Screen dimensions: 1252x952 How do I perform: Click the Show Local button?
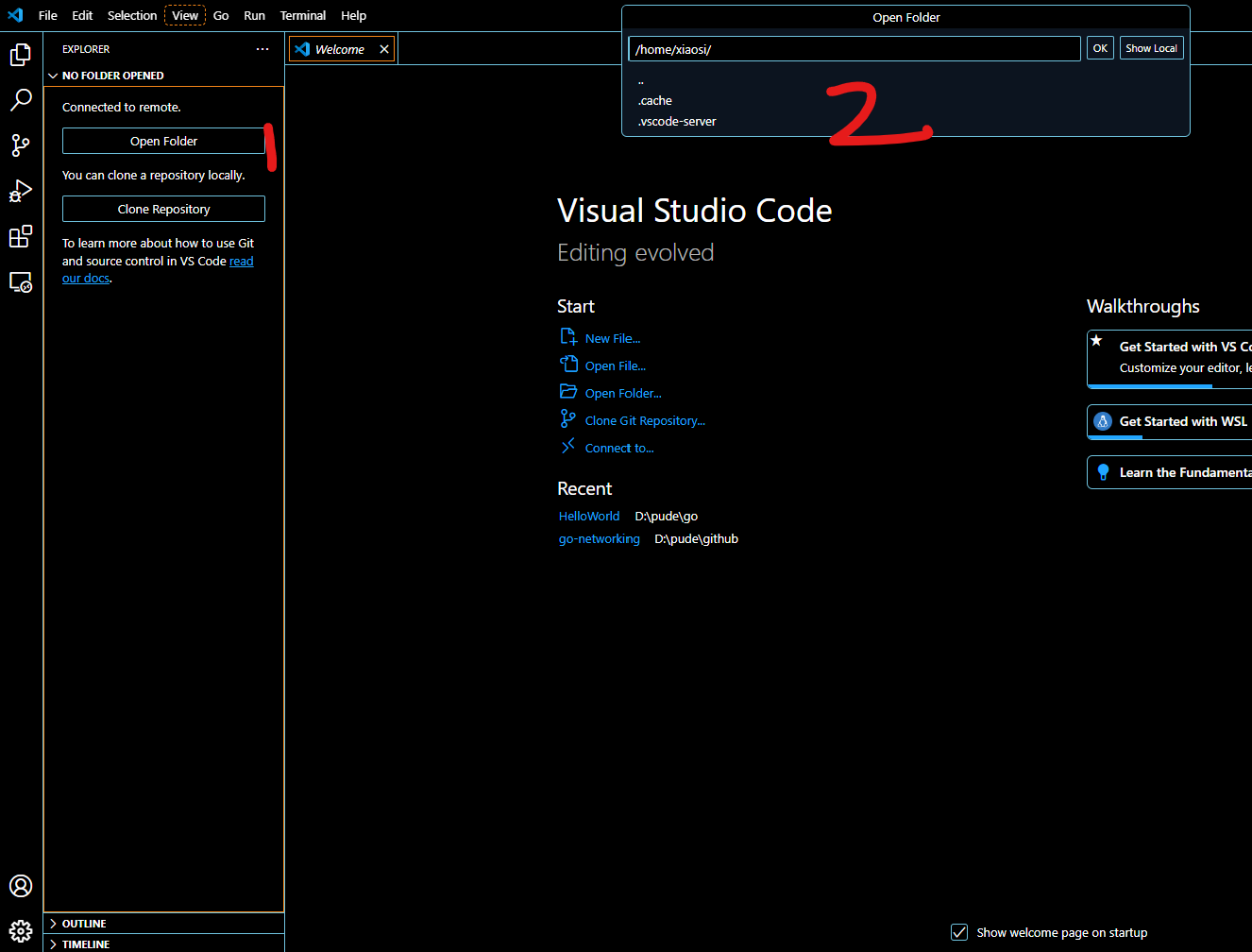click(1151, 48)
